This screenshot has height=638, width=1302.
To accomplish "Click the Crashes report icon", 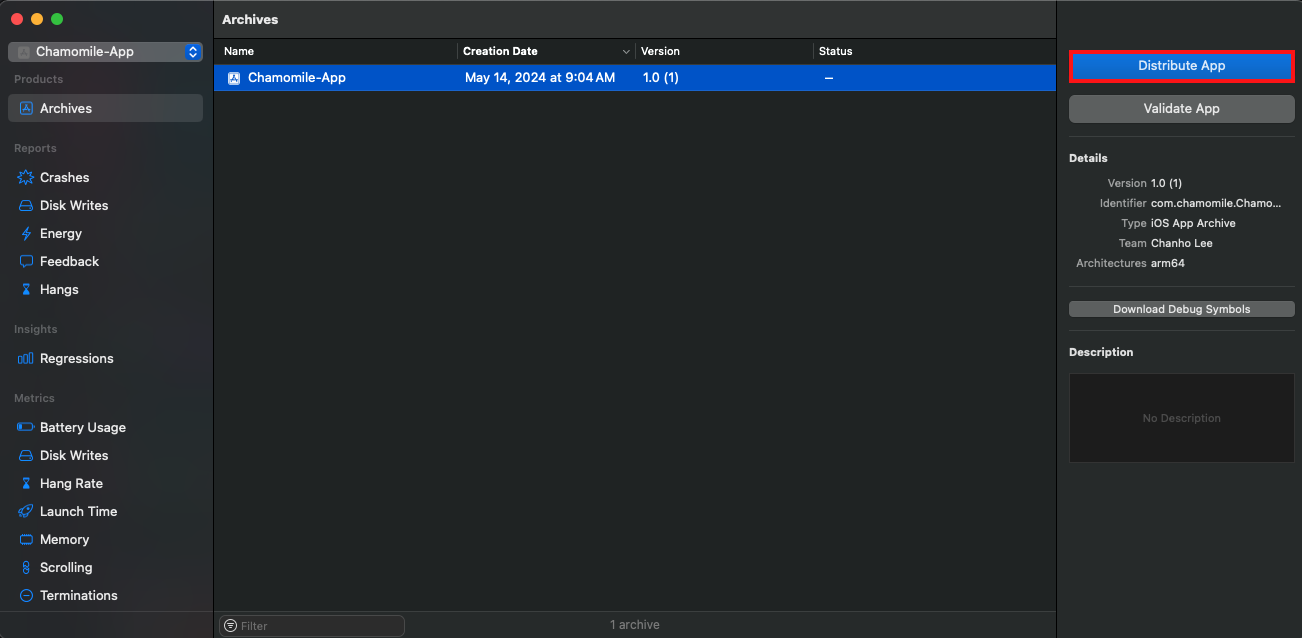I will pyautogui.click(x=26, y=177).
